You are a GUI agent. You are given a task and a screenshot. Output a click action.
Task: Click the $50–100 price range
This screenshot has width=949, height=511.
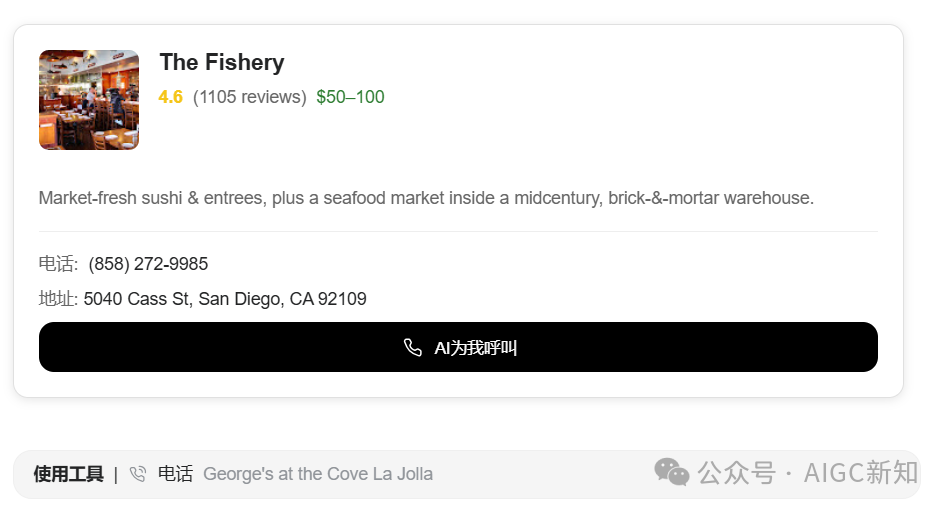(x=350, y=97)
